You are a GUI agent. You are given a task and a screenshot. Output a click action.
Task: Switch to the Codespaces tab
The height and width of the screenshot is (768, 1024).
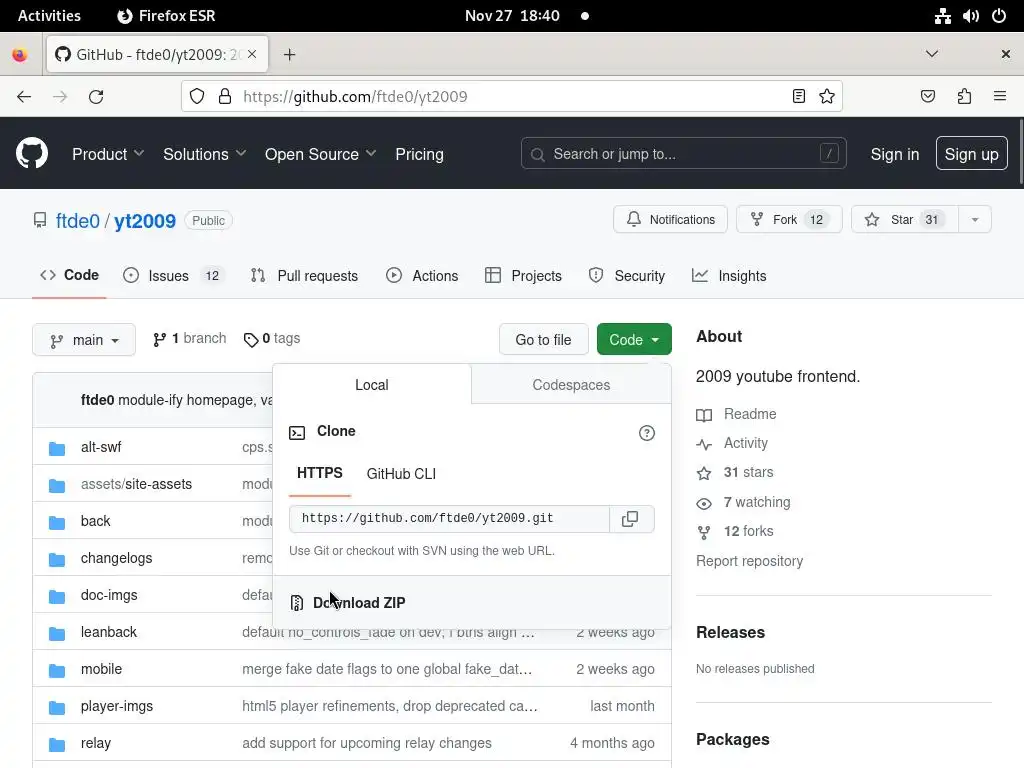tap(571, 385)
